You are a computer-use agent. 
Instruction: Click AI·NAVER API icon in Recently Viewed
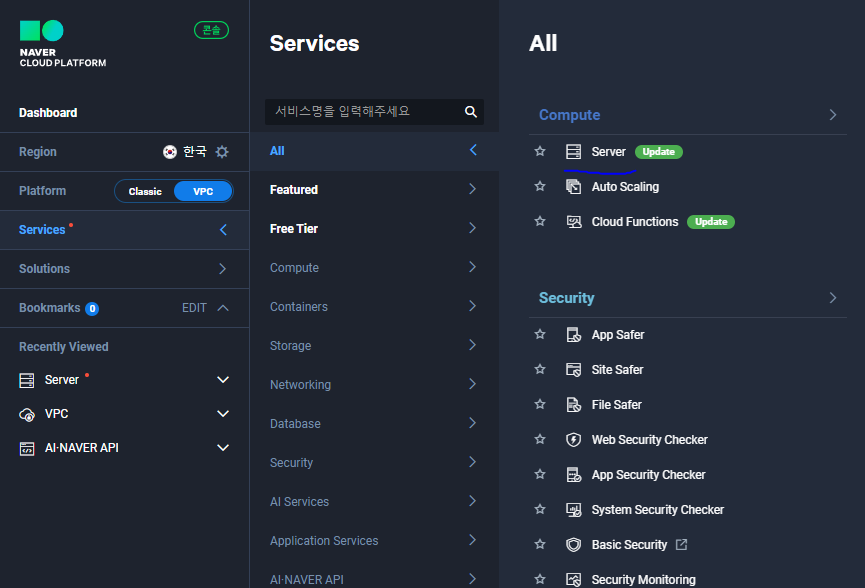(x=26, y=448)
